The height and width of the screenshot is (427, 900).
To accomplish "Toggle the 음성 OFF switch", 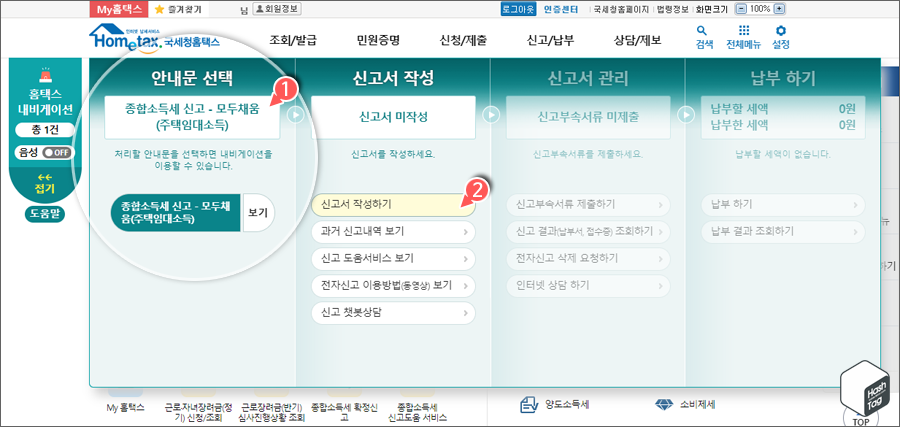I will [x=57, y=153].
